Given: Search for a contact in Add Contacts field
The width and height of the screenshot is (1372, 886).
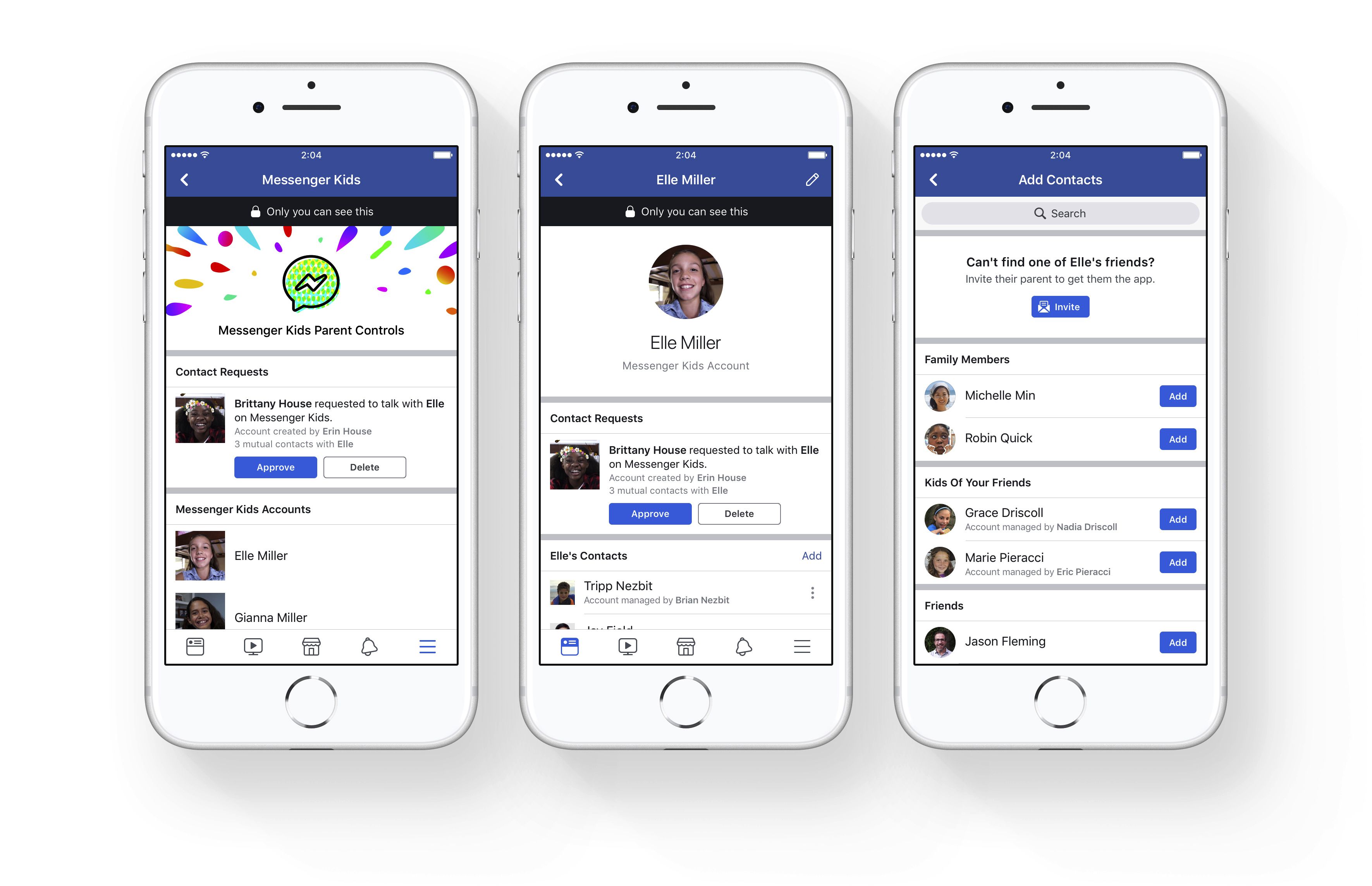Looking at the screenshot, I should tap(1062, 213).
